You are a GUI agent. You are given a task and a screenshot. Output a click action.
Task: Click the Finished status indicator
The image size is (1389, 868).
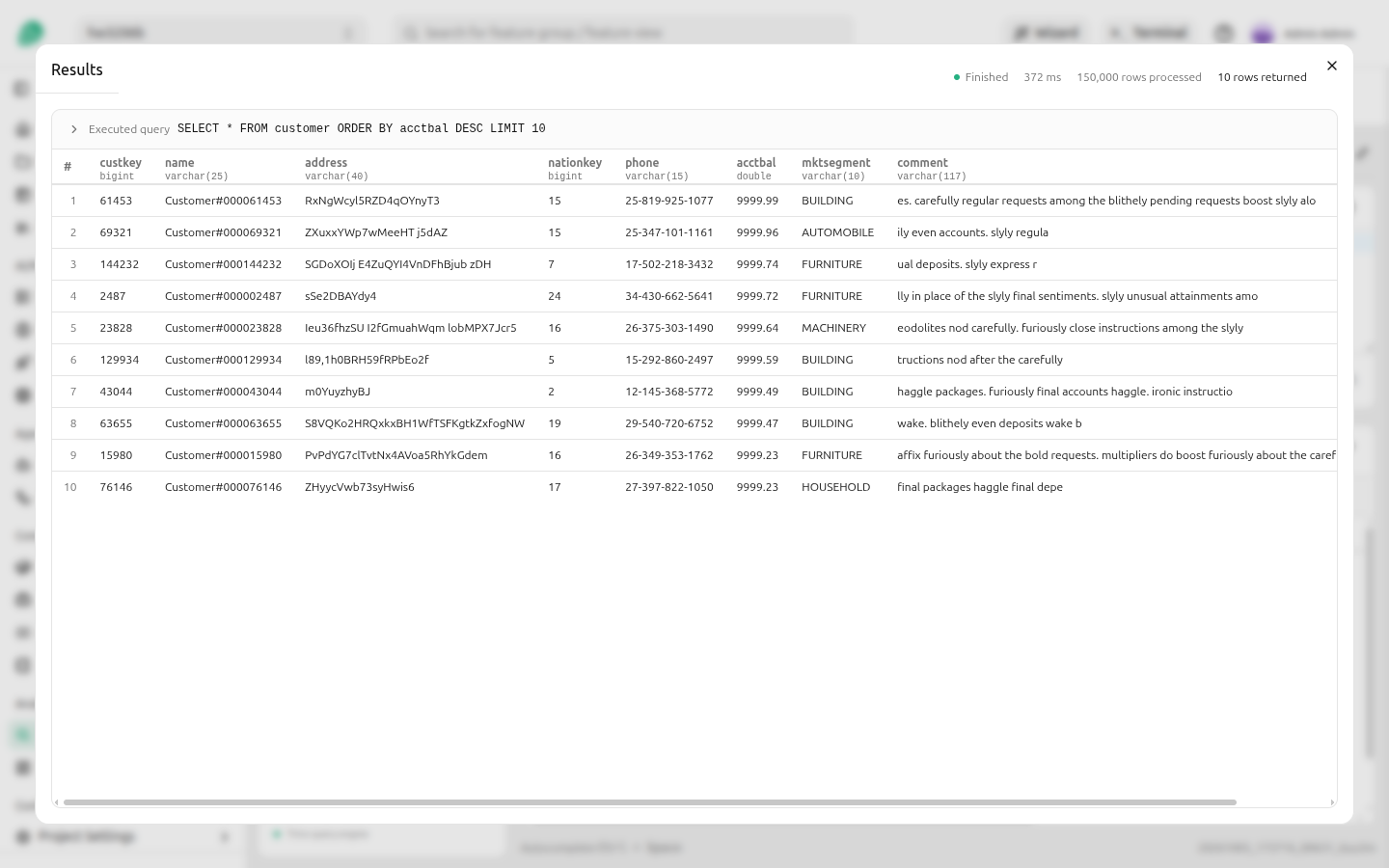coord(981,77)
